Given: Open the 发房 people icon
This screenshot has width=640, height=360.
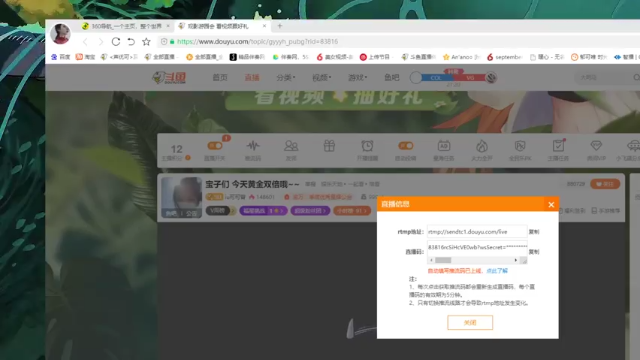Looking at the screenshot, I should tap(291, 146).
